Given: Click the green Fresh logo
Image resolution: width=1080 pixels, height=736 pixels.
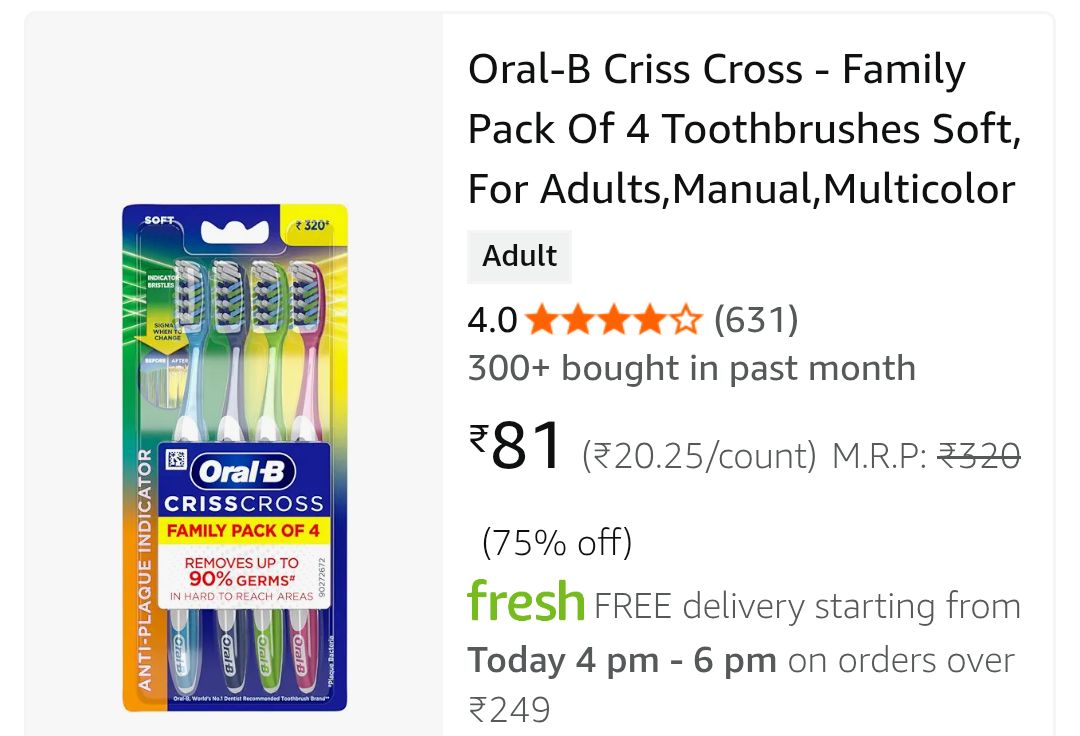Looking at the screenshot, I should coord(526,602).
